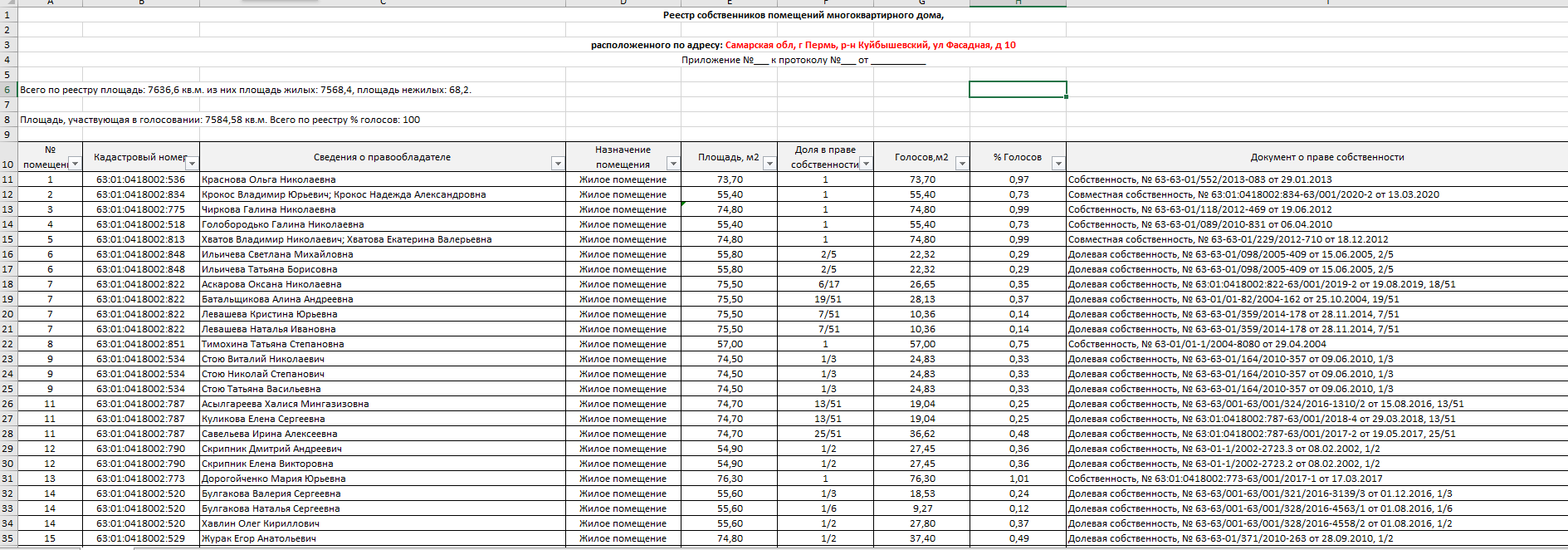
Task: Click the Документ о праве собственности header
Action: (1327, 157)
